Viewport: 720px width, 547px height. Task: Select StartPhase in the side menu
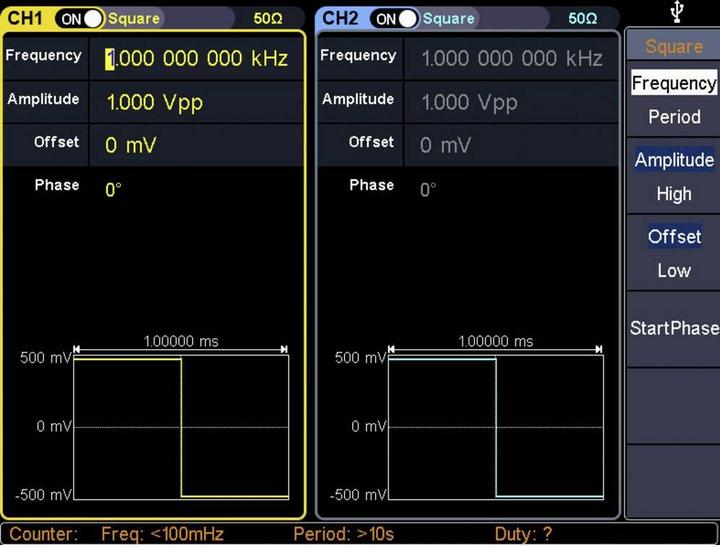tap(674, 328)
